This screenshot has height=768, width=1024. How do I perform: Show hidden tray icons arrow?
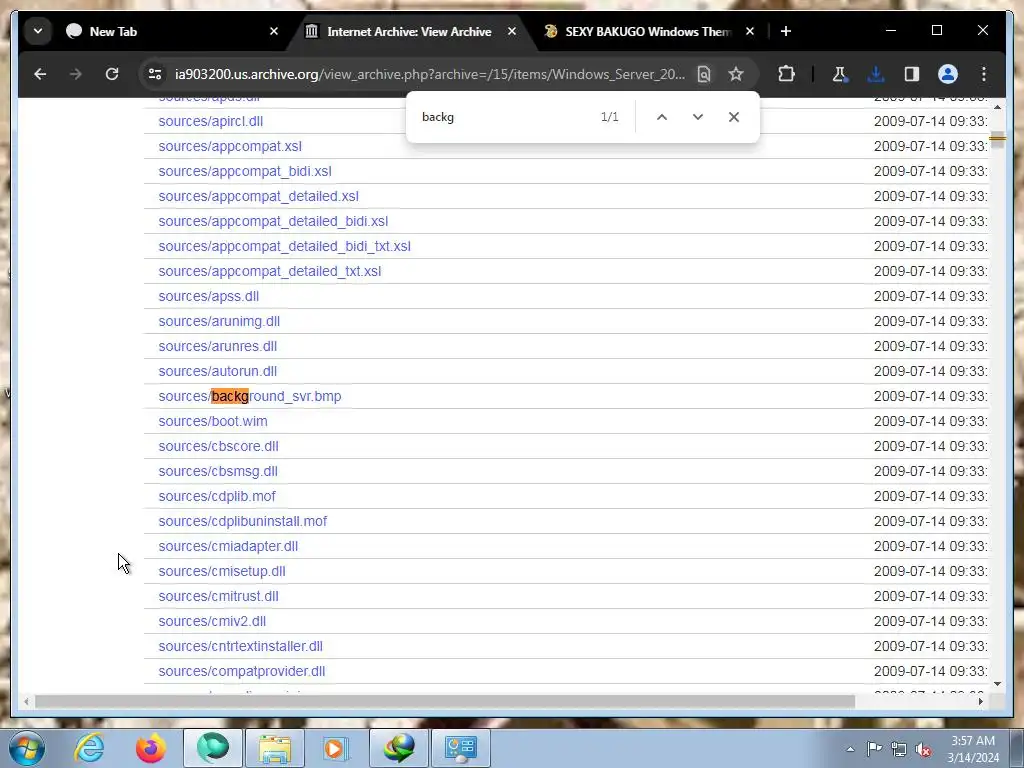[x=850, y=750]
